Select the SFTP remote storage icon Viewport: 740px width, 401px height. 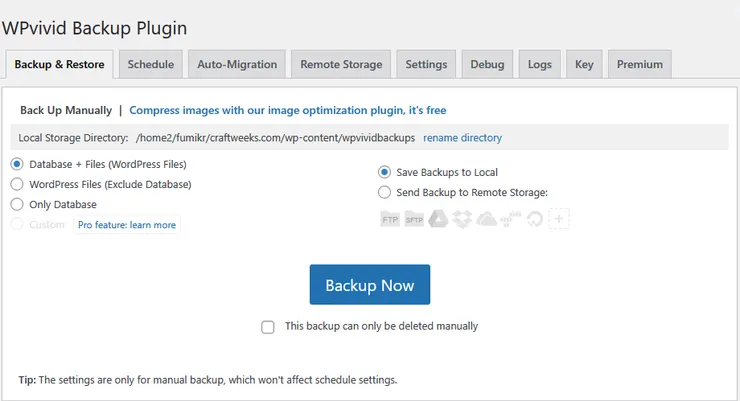click(414, 219)
